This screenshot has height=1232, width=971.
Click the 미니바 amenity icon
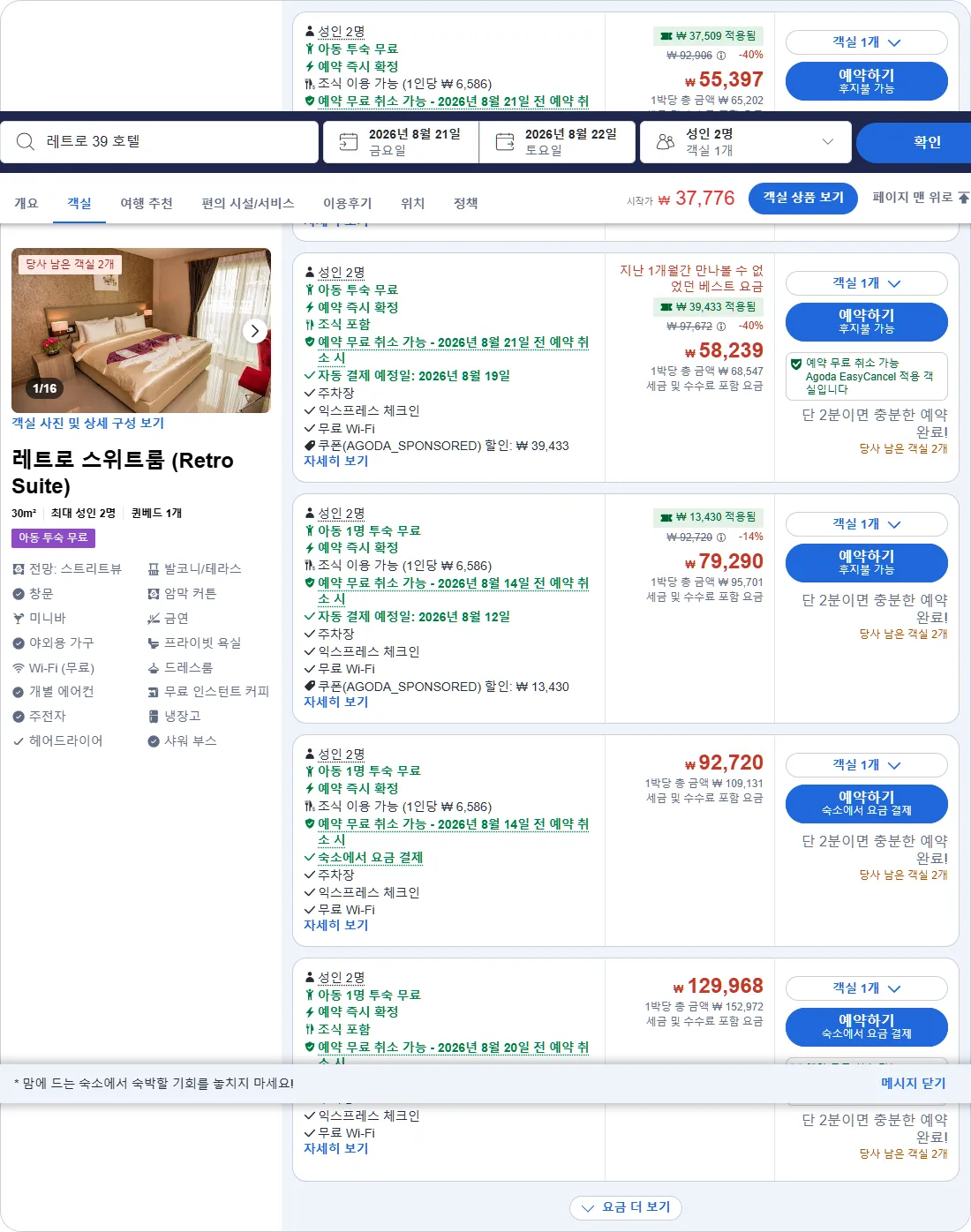[x=19, y=619]
